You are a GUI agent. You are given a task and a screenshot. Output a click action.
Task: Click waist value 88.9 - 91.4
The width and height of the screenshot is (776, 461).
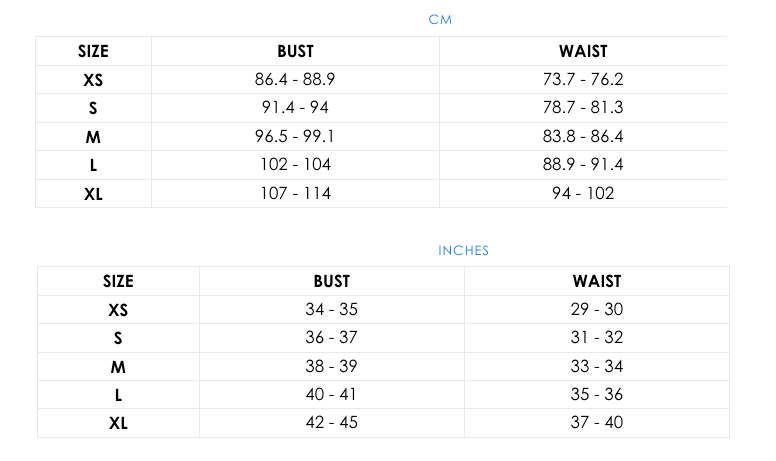click(583, 165)
